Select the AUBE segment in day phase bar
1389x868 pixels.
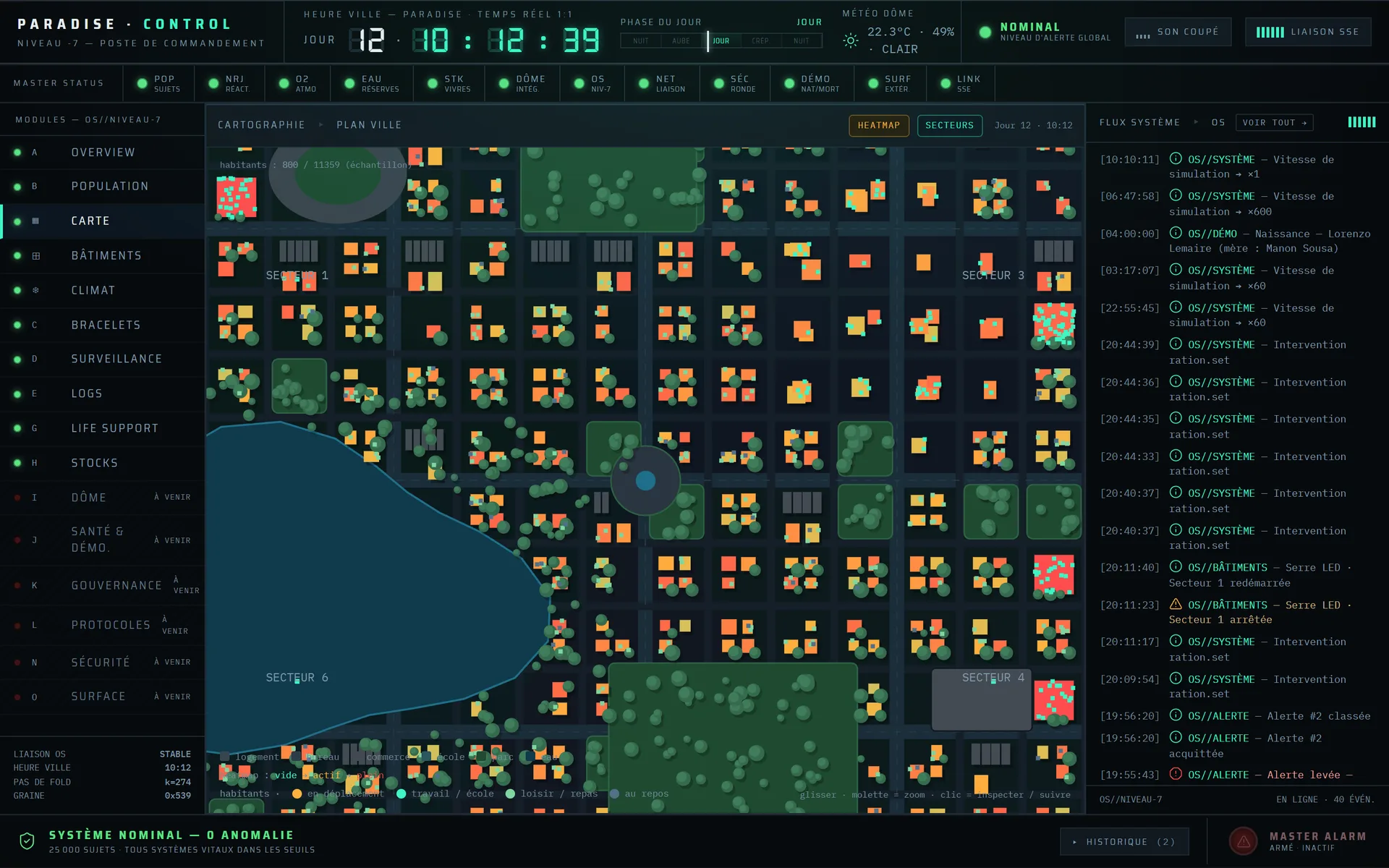click(681, 41)
